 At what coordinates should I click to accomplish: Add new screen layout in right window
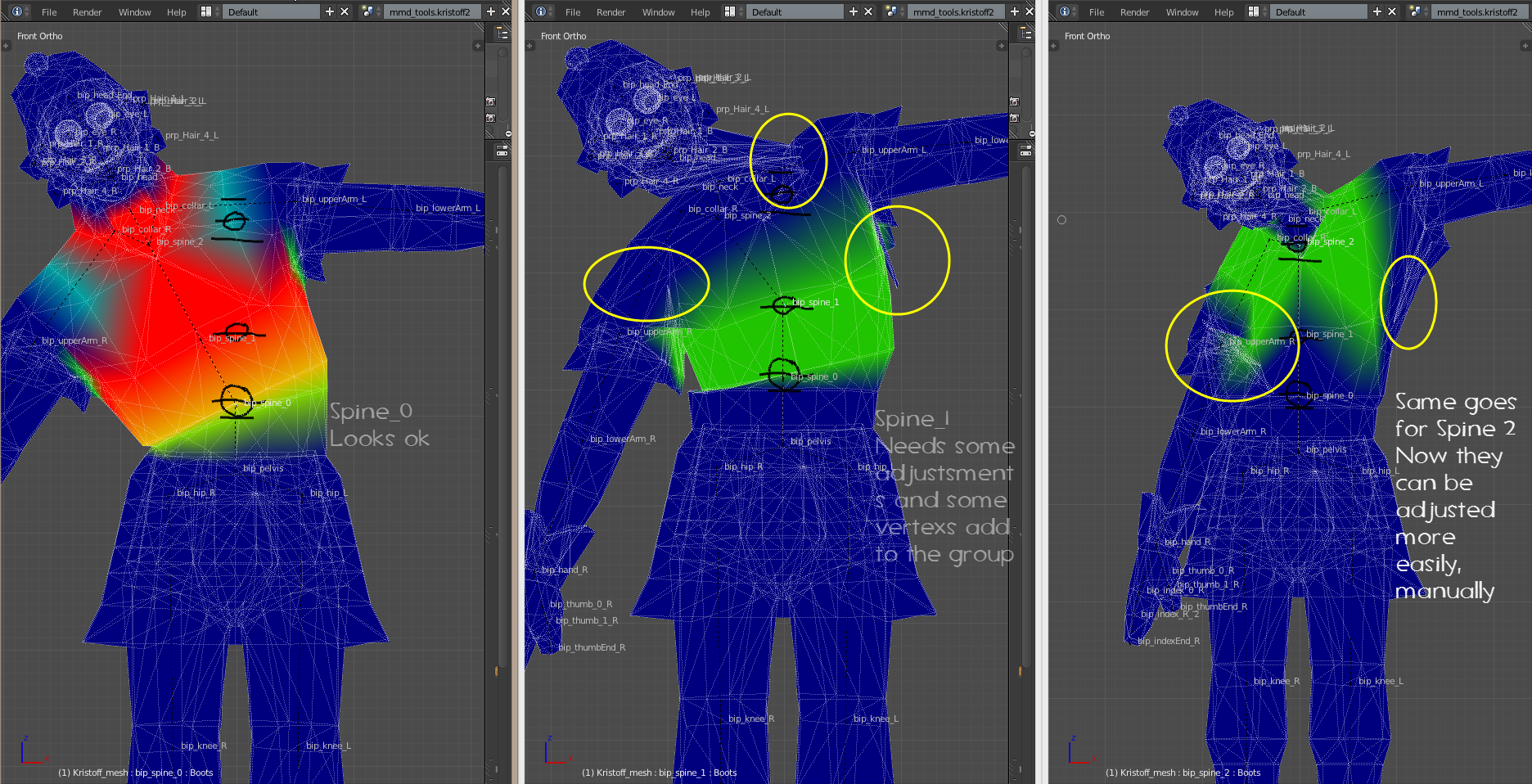point(1377,11)
